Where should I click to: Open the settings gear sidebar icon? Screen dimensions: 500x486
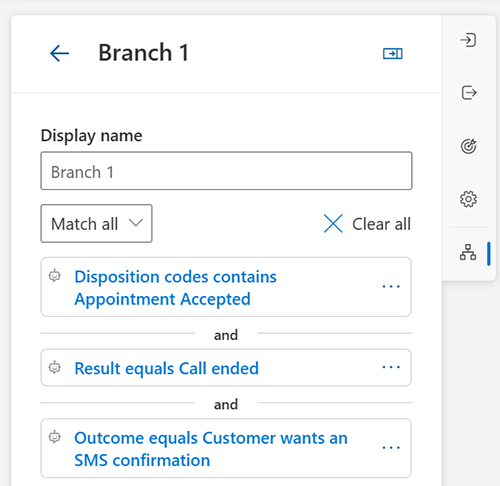coord(468,199)
